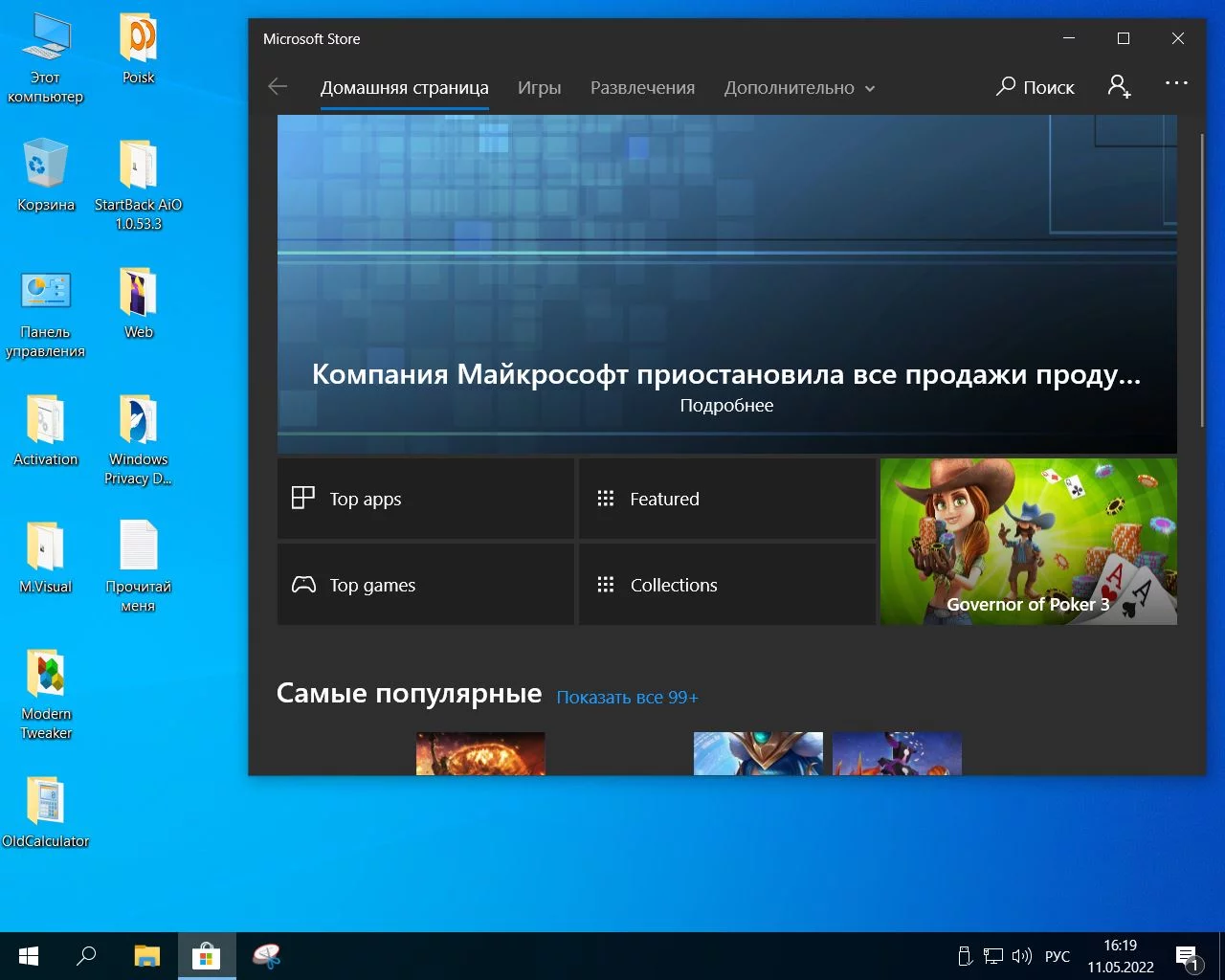Open the Top games tile
This screenshot has width=1225, height=980.
(426, 585)
